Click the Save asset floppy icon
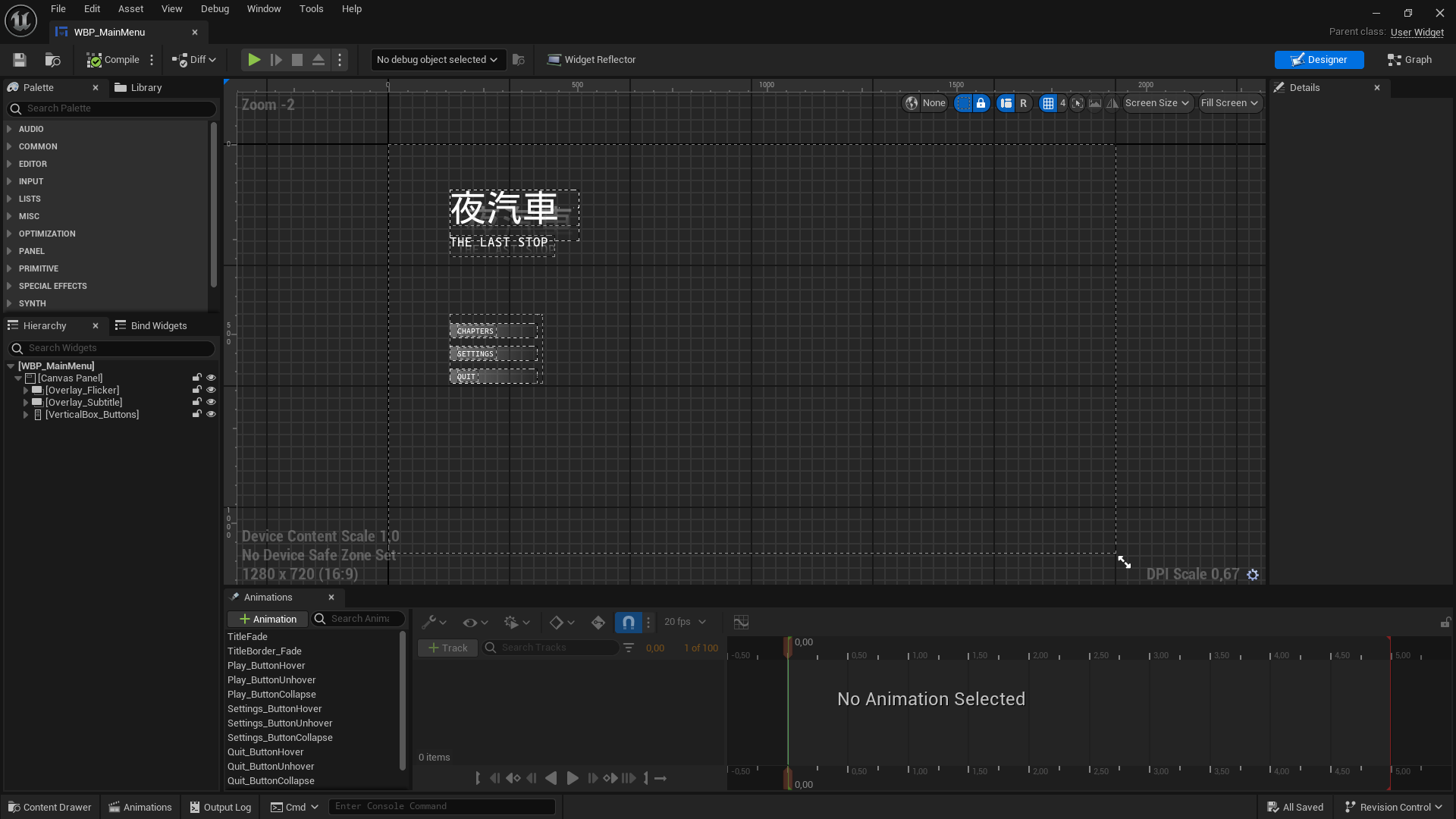 pos(20,60)
